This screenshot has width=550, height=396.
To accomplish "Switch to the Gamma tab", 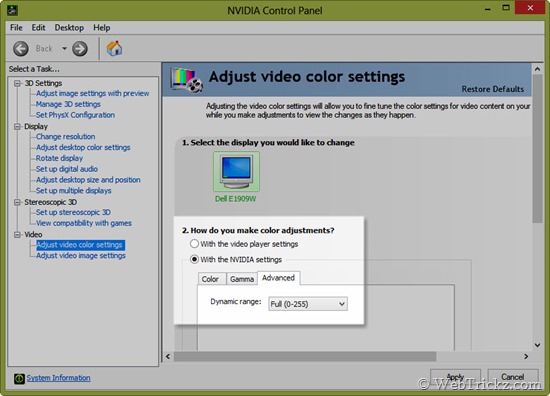I will (x=242, y=279).
